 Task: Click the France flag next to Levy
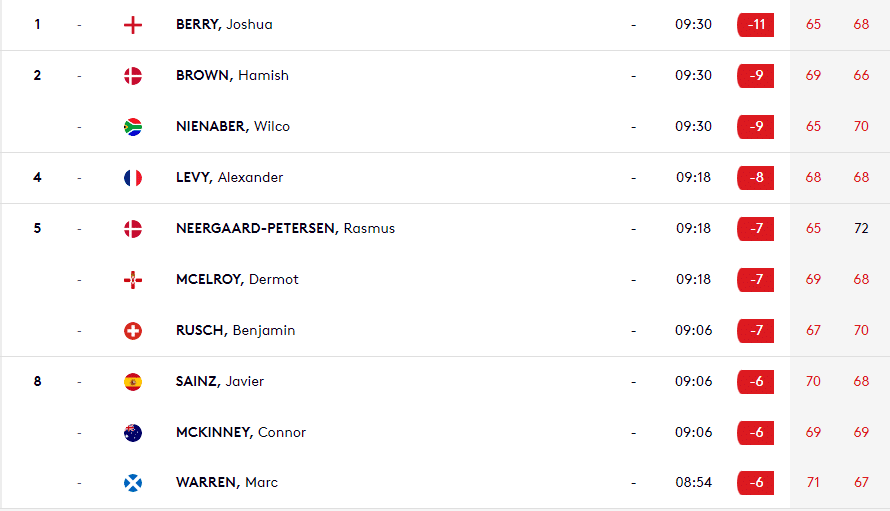(x=133, y=178)
